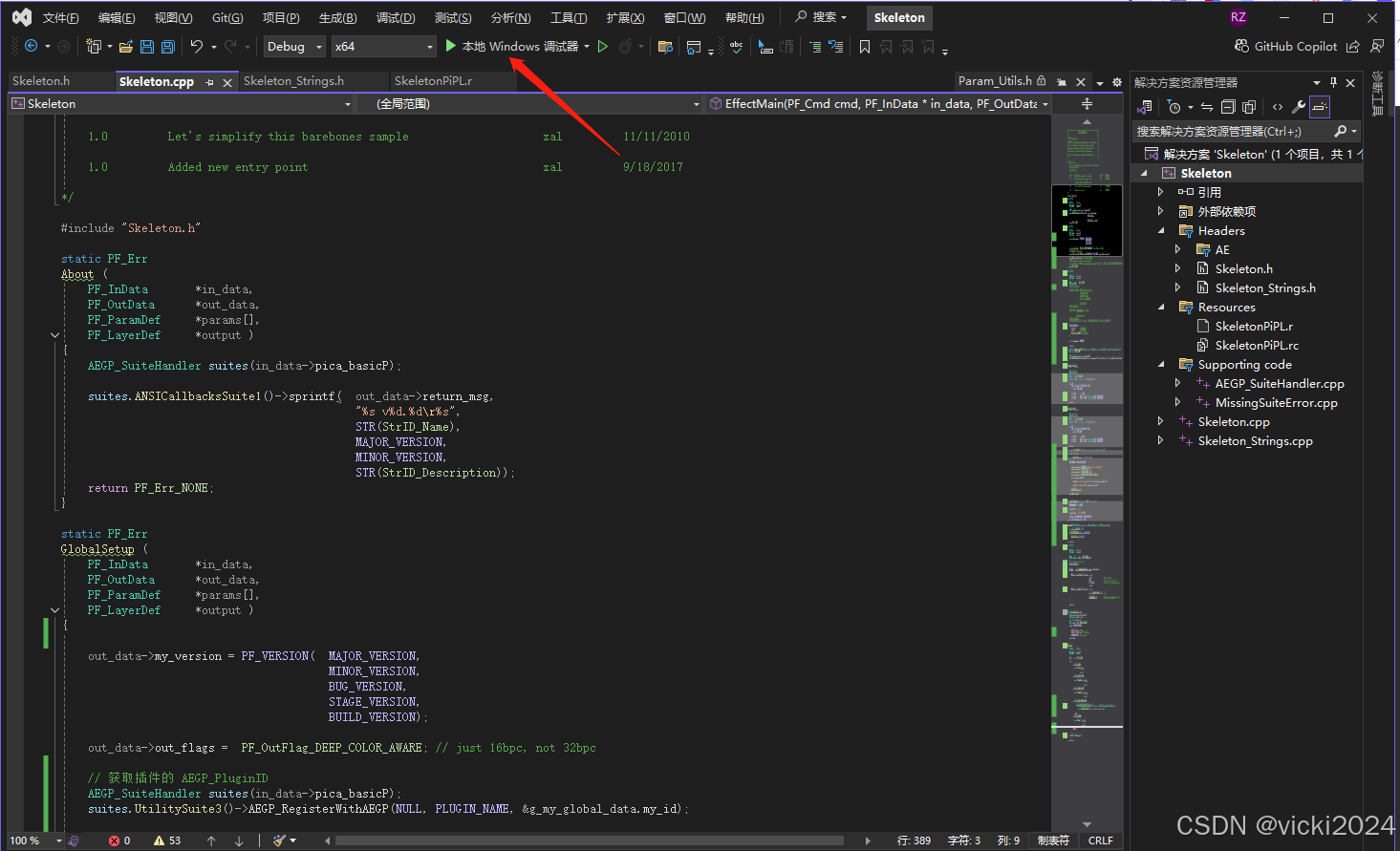Select SkeletonPiPL.rc in Solution Explorer
1400x851 pixels.
tap(1257, 345)
